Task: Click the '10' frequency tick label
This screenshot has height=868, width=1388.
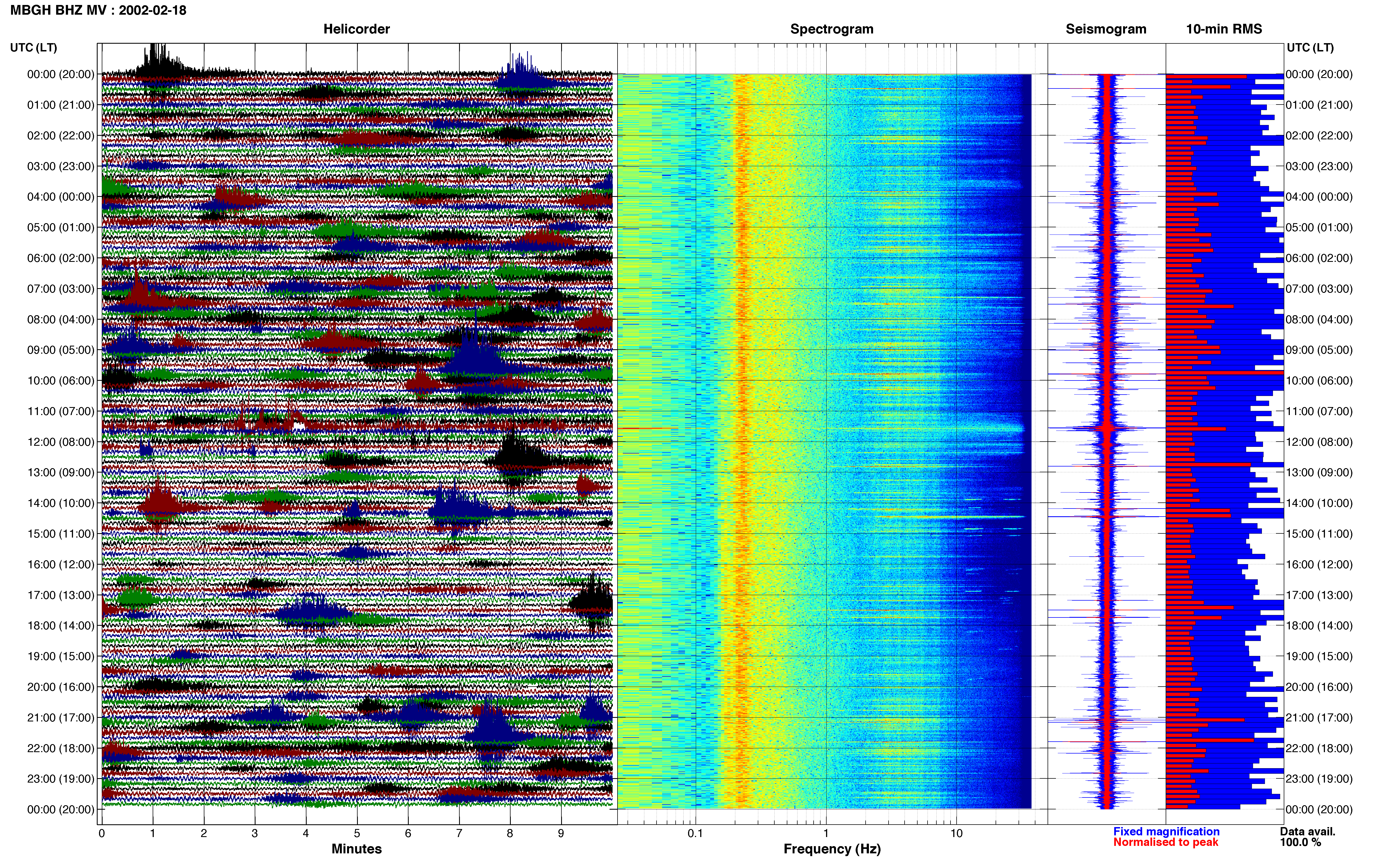Action: (956, 833)
